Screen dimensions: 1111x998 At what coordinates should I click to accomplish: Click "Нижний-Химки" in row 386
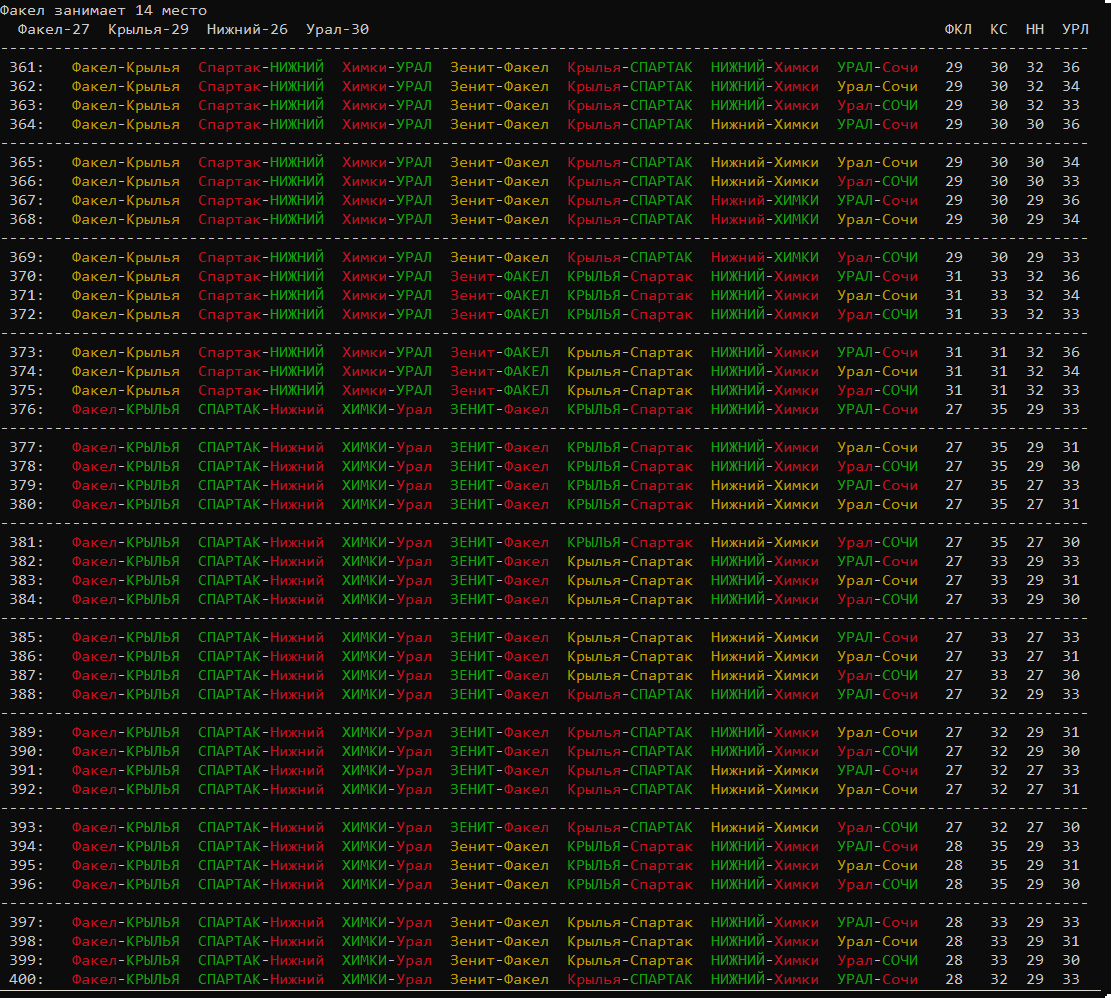pos(765,657)
